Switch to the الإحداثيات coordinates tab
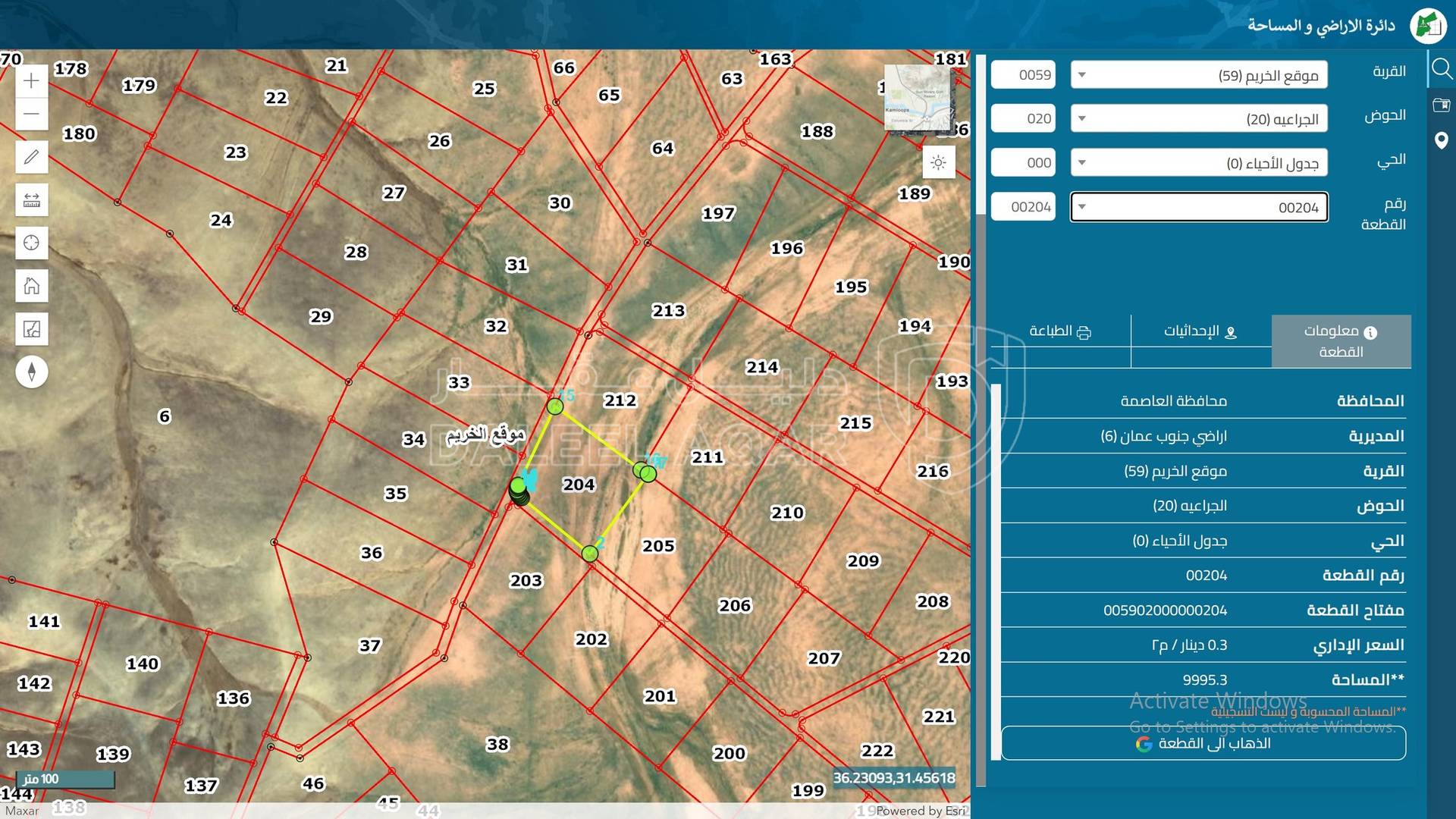The height and width of the screenshot is (819, 1456). tap(1200, 331)
